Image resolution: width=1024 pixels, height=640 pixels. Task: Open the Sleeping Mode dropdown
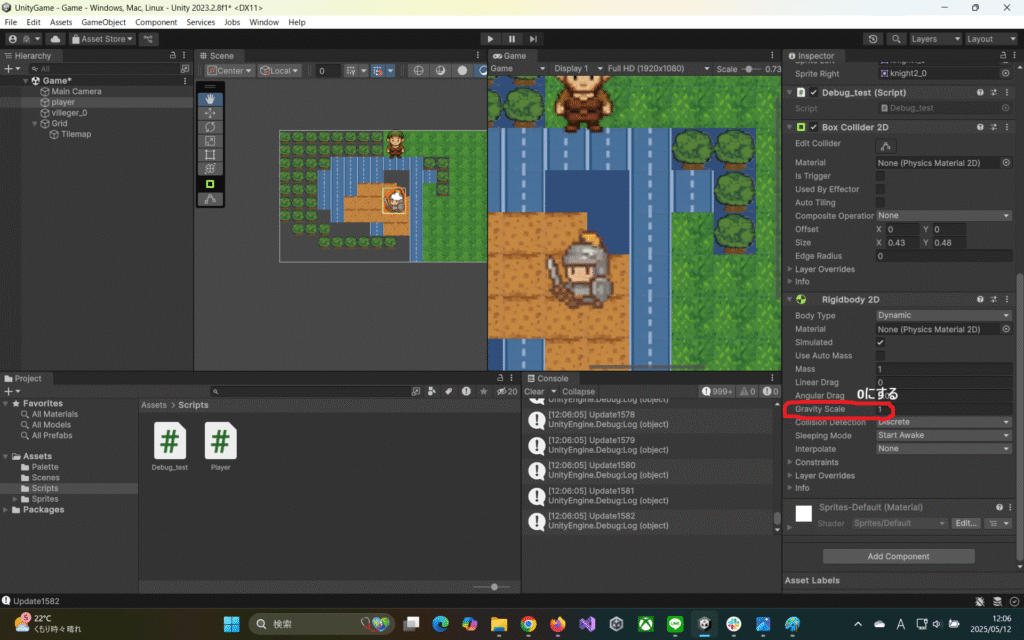944,436
